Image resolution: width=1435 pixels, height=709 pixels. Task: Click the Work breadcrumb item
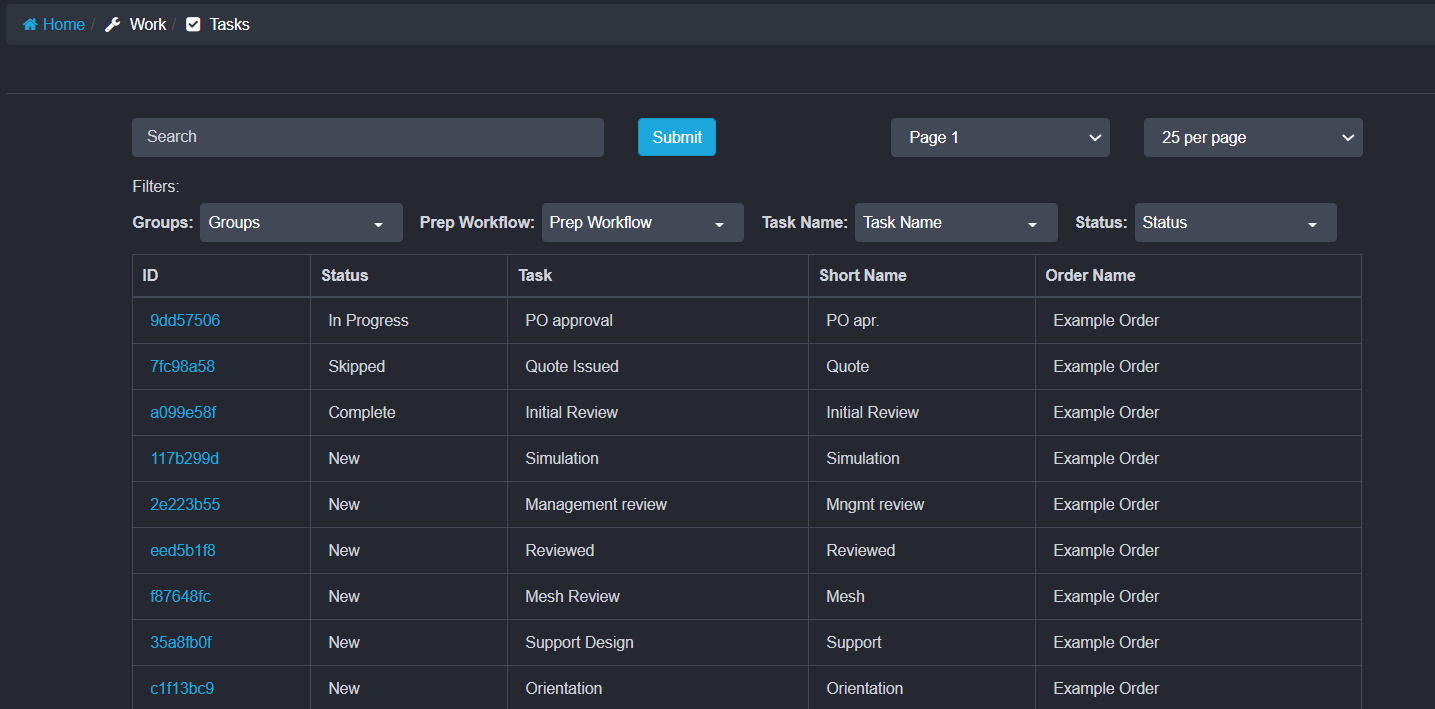pyautogui.click(x=147, y=25)
